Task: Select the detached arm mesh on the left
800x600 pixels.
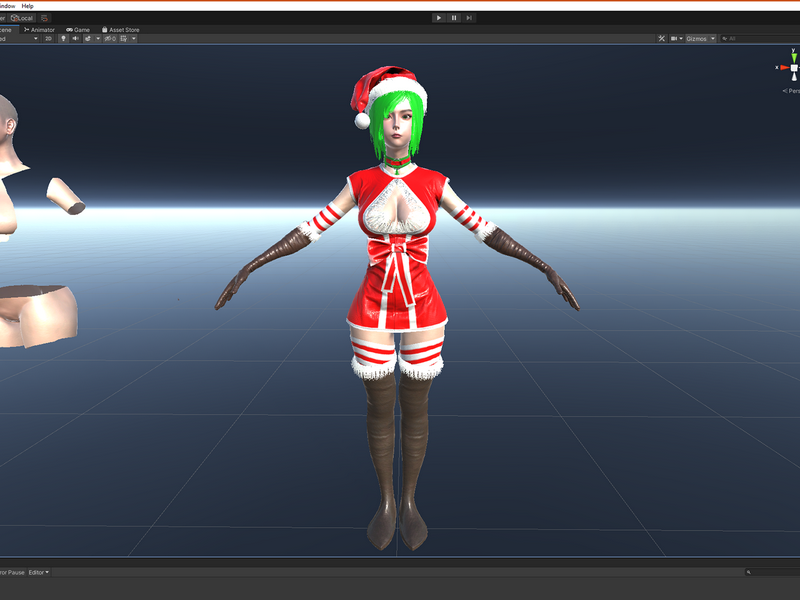Action: 66,196
